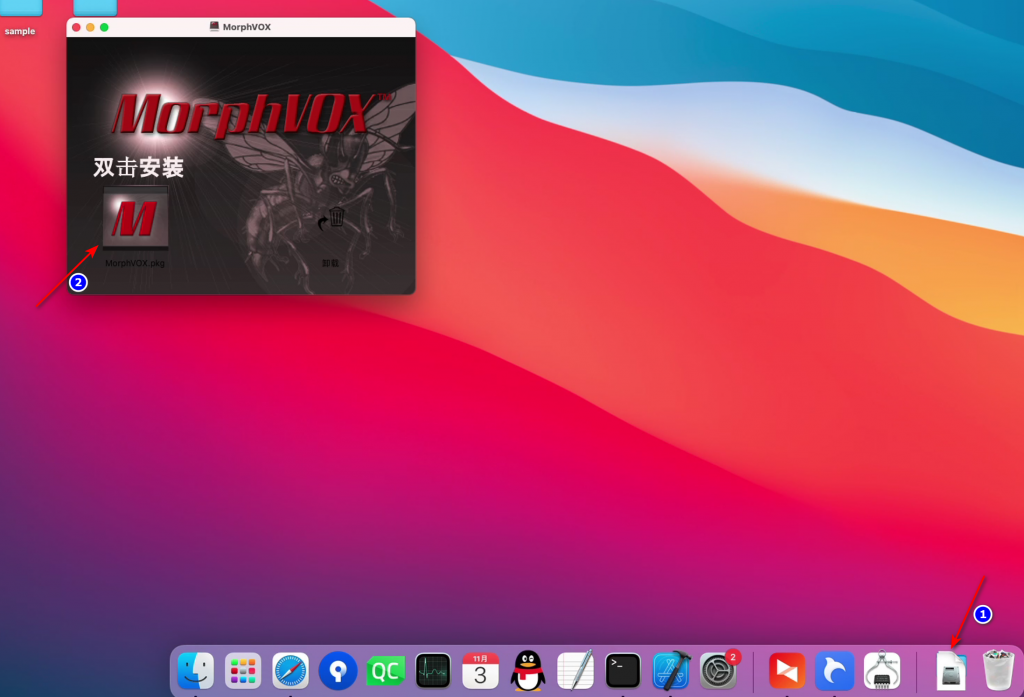
Task: Click the MorphVOX title bar proxy icon
Action: pos(214,27)
